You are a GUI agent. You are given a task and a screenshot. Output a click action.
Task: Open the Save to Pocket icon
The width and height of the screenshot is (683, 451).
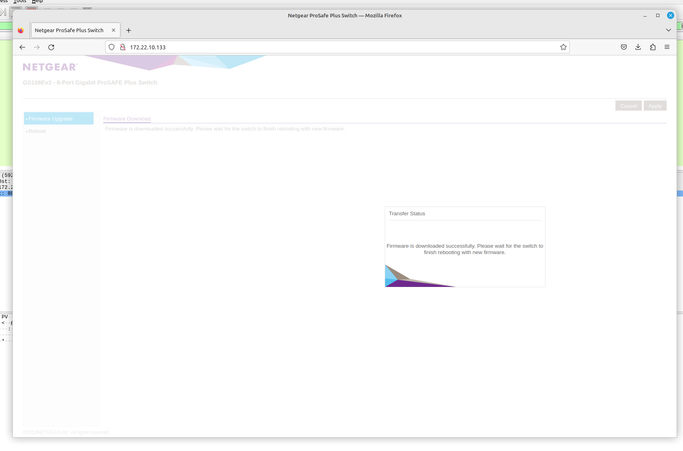click(x=623, y=47)
